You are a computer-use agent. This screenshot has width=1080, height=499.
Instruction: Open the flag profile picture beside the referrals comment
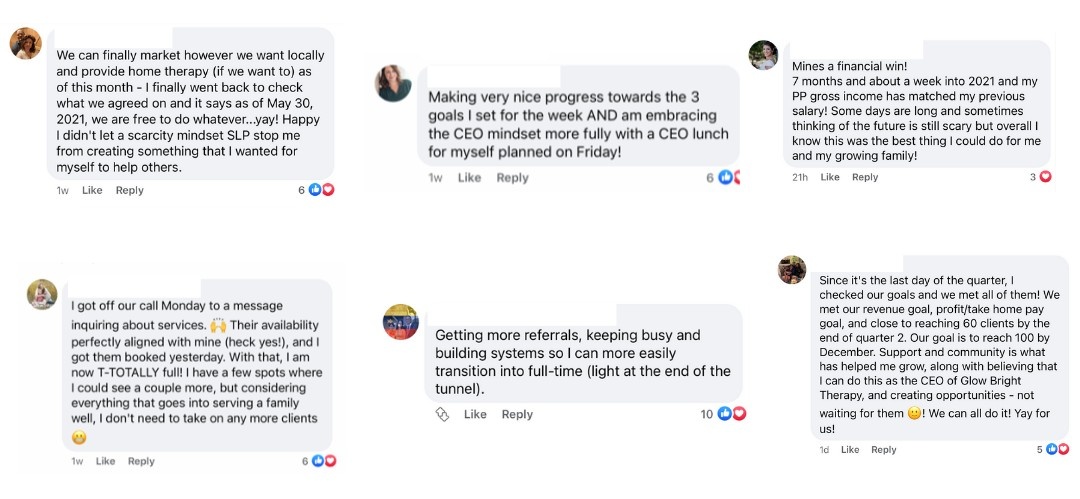pos(400,322)
